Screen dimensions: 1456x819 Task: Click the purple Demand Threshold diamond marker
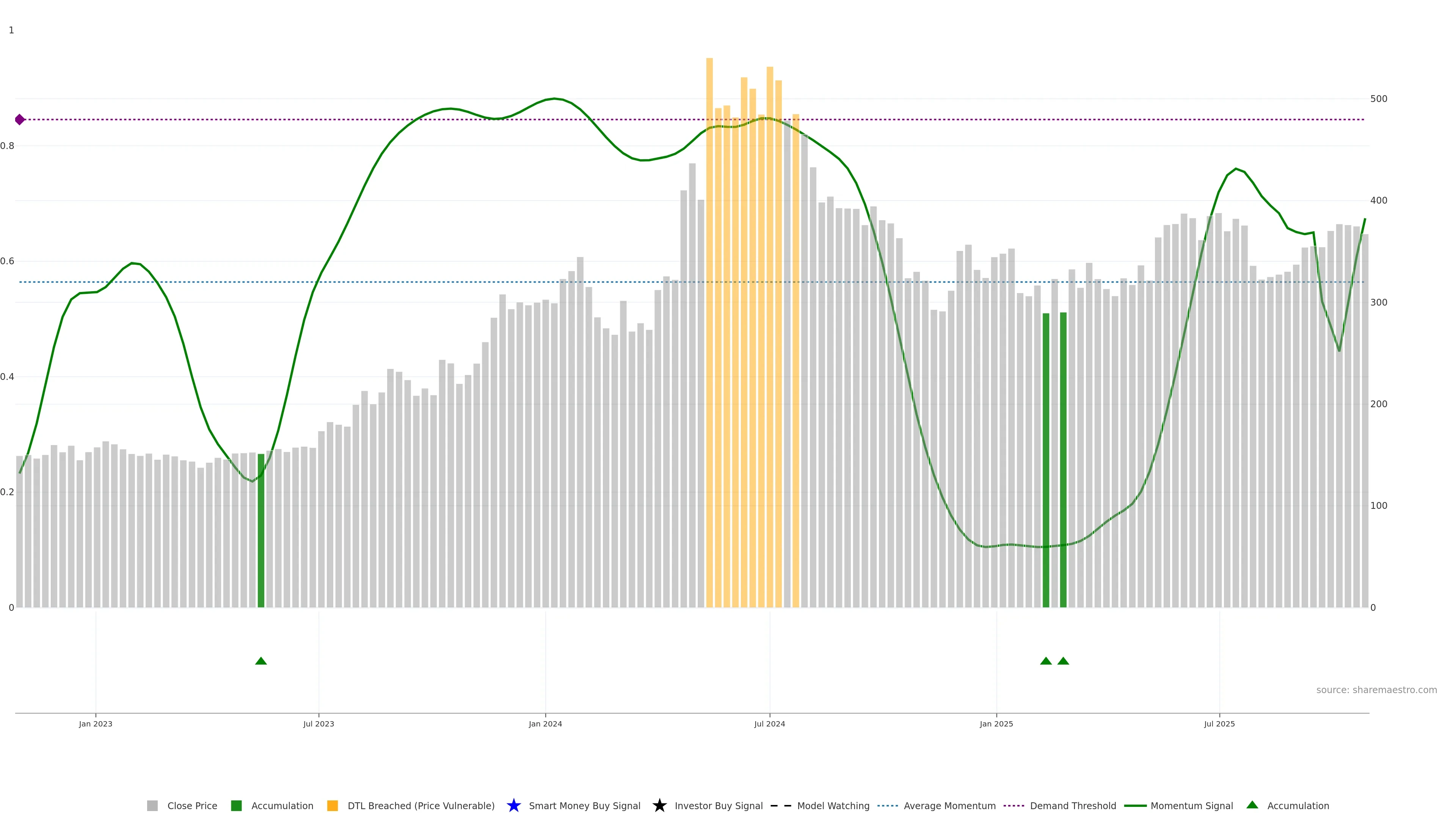20,119
